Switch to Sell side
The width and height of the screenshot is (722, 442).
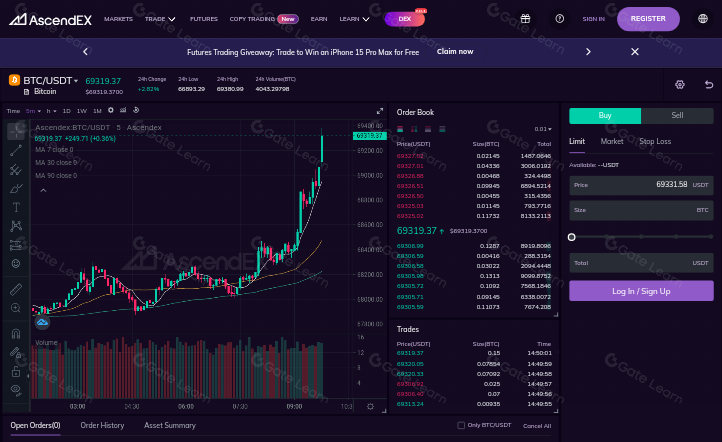point(677,116)
